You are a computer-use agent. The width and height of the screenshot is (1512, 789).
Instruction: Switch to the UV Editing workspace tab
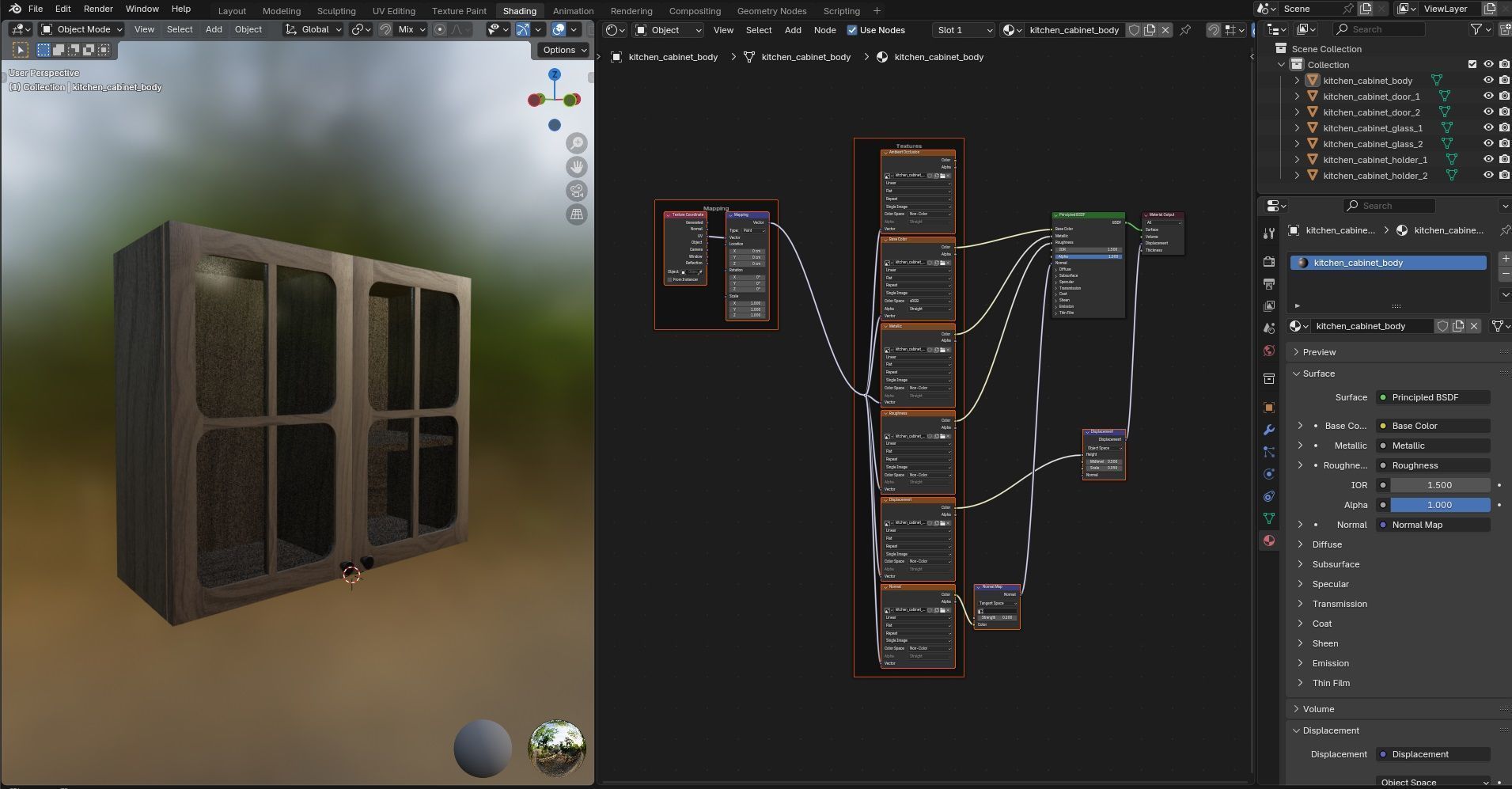(393, 11)
